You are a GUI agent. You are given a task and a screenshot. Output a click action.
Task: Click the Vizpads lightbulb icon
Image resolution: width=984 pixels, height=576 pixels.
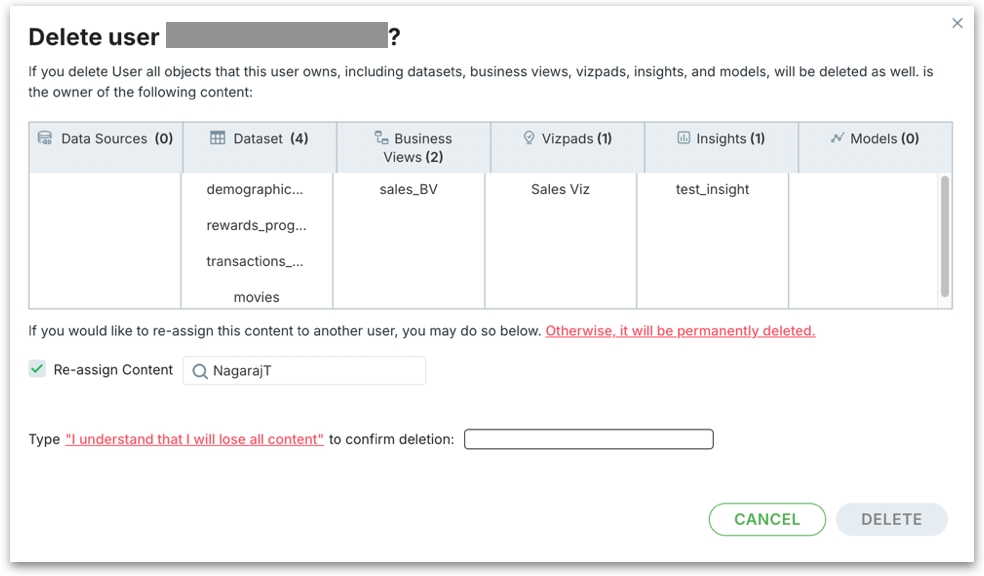(x=529, y=138)
